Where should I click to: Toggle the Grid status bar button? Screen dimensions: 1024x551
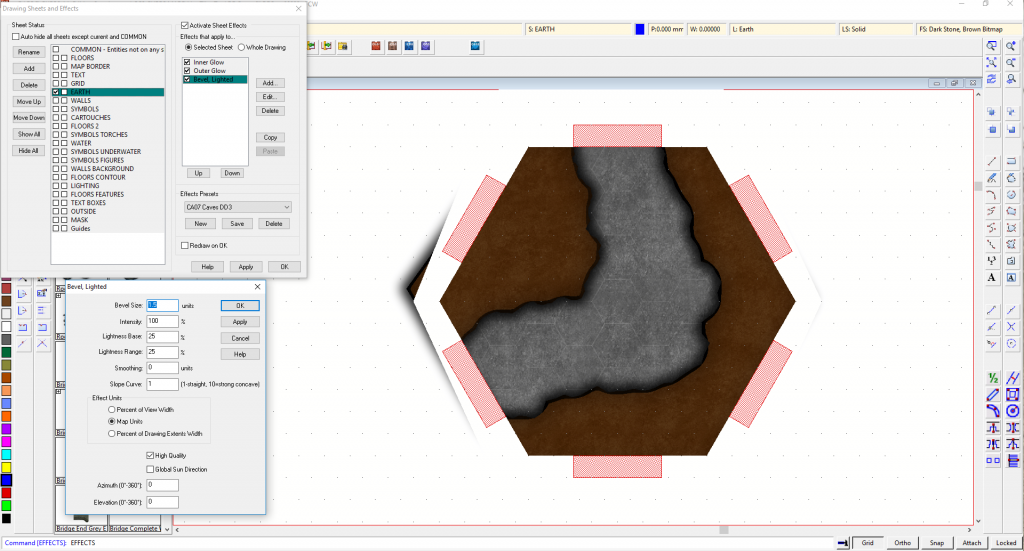868,543
